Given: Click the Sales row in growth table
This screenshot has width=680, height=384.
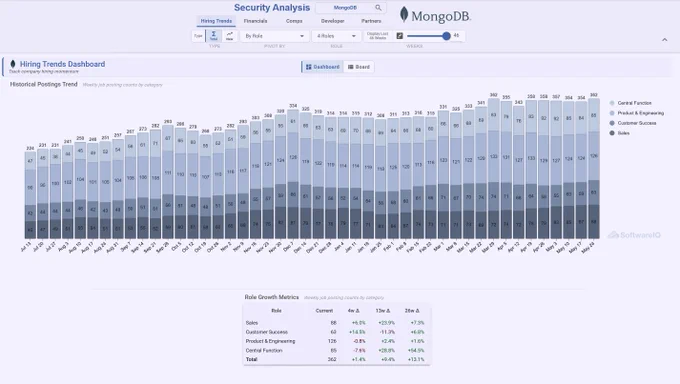Looking at the screenshot, I should [x=336, y=323].
